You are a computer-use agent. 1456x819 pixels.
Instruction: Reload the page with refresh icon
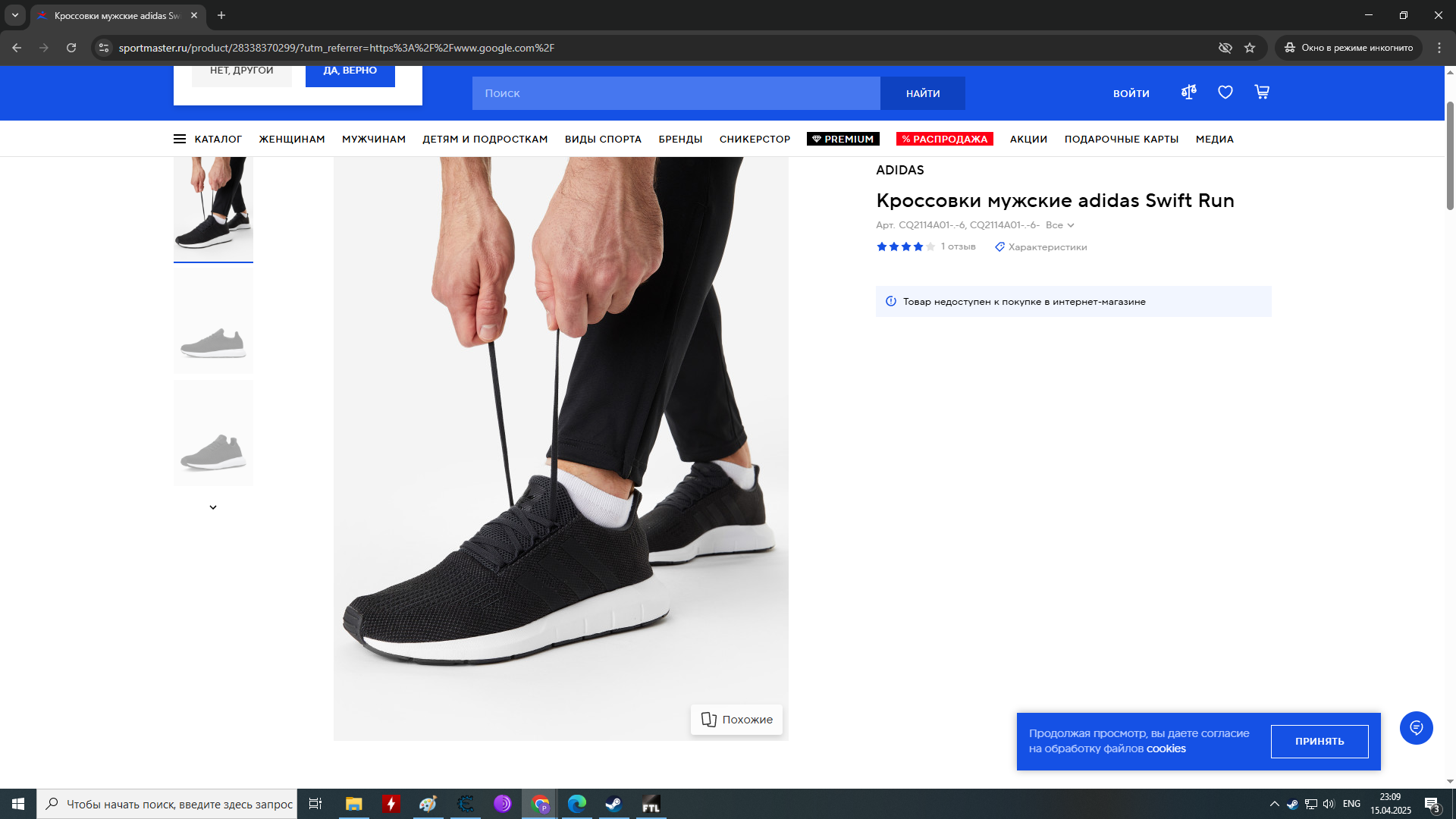71,48
